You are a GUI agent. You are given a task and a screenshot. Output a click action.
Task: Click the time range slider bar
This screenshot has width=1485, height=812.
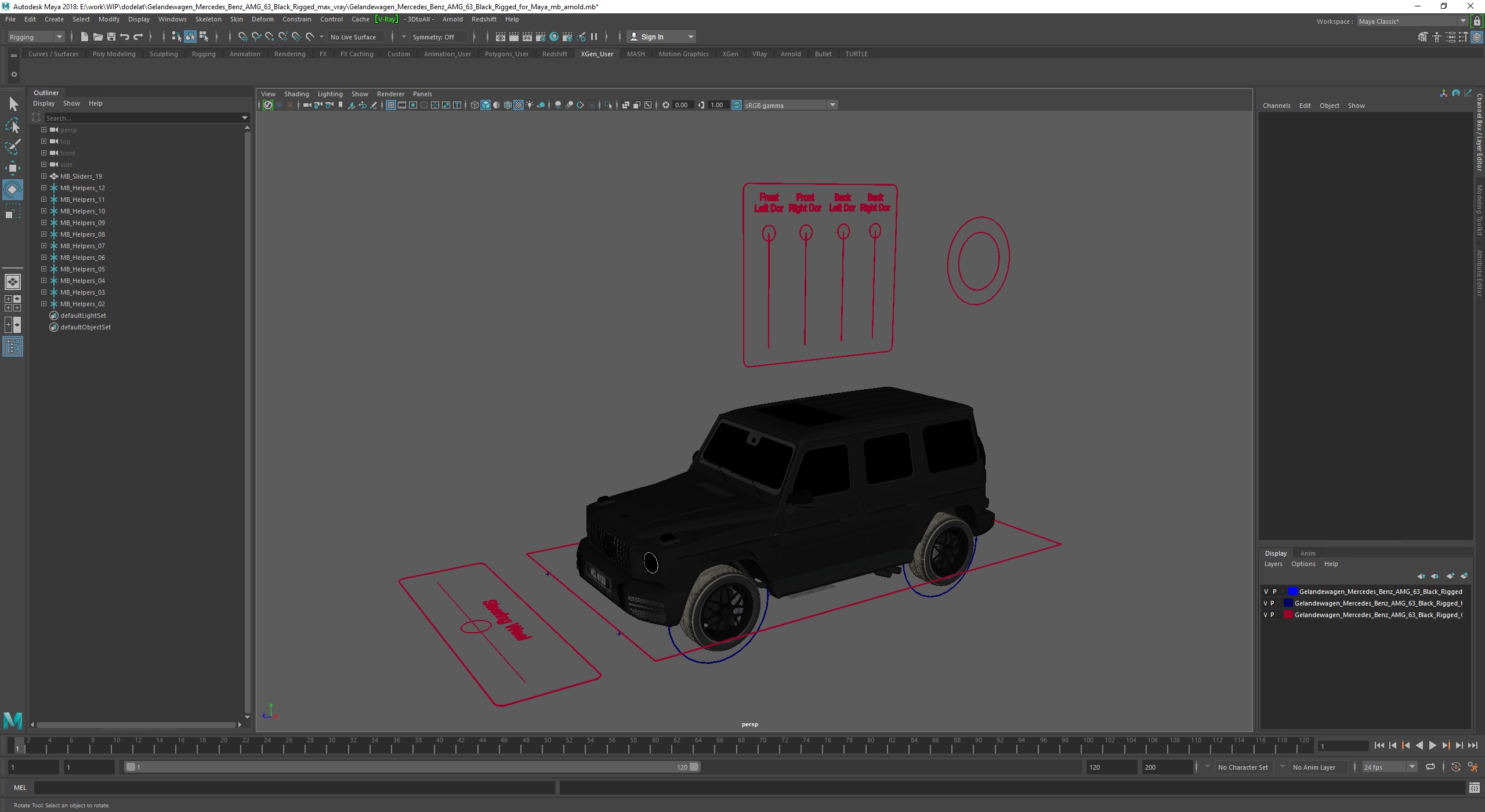[x=412, y=767]
